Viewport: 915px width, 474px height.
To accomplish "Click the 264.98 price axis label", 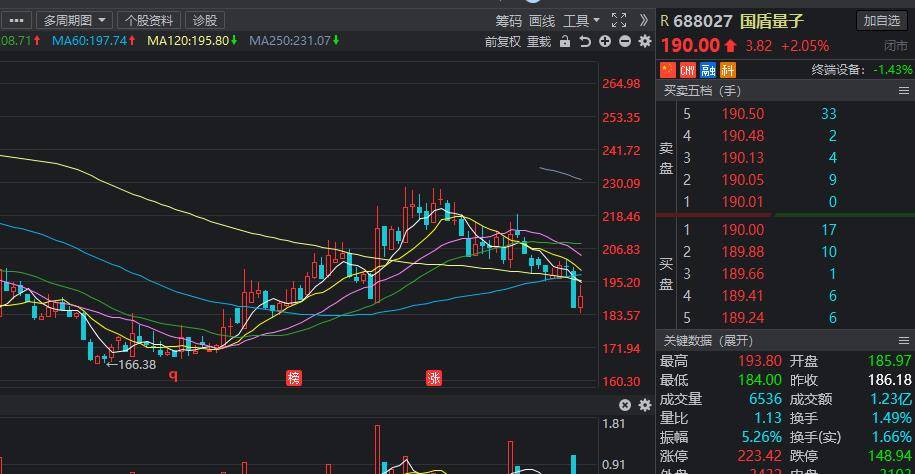I will [621, 84].
